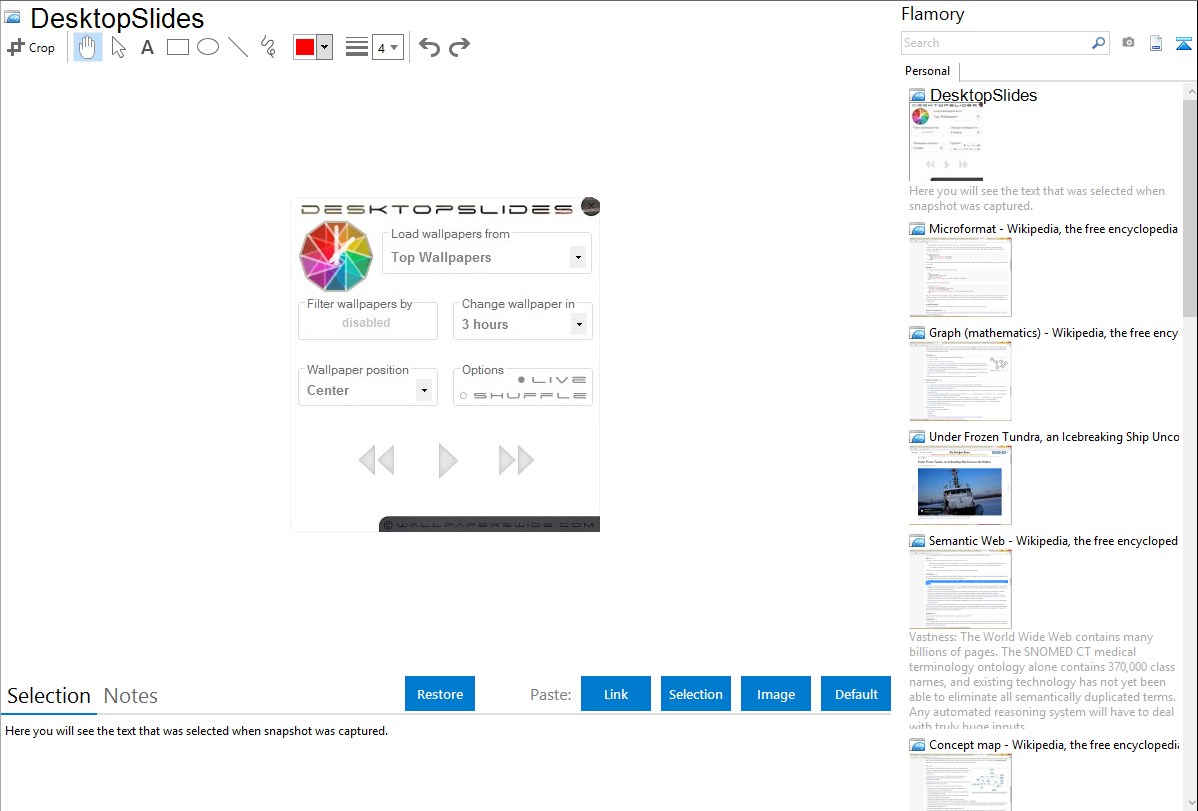Open the Under Frozen Tundra snapshot thumbnail
The width and height of the screenshot is (1198, 811).
pyautogui.click(x=960, y=485)
